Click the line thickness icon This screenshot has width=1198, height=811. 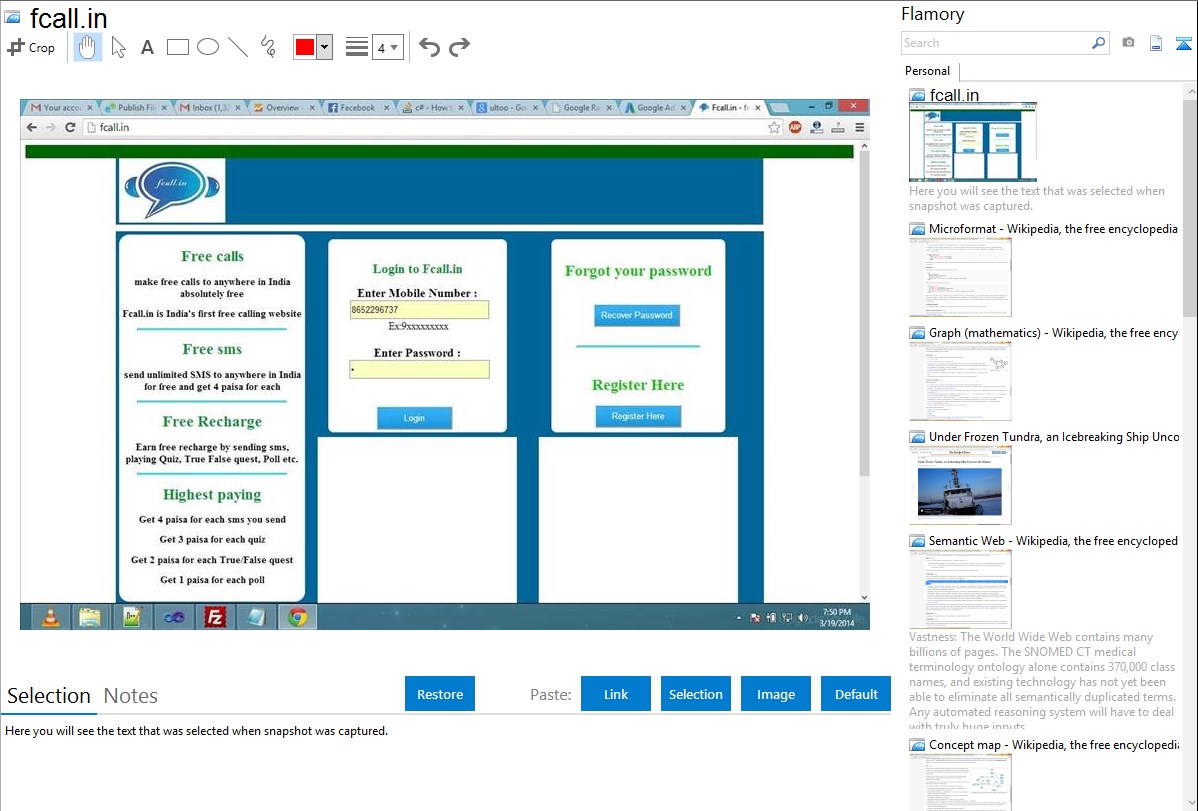(x=356, y=47)
